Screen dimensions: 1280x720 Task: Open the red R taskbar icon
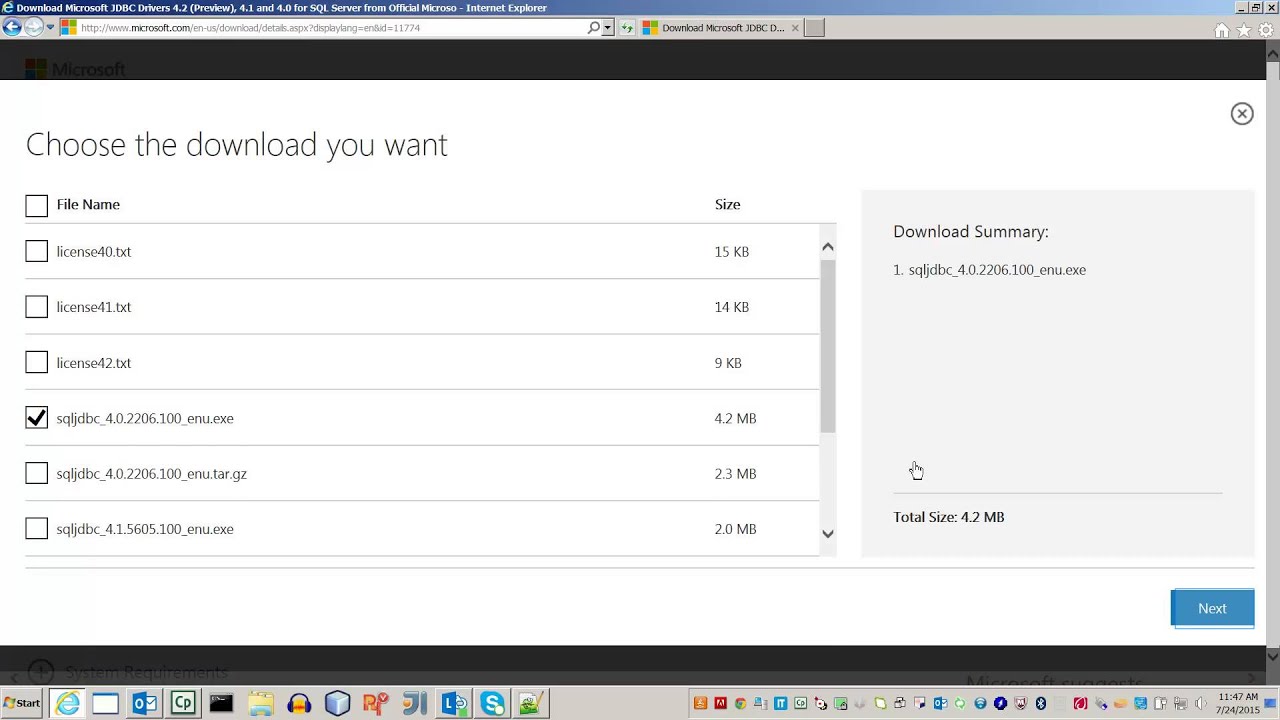tap(376, 704)
